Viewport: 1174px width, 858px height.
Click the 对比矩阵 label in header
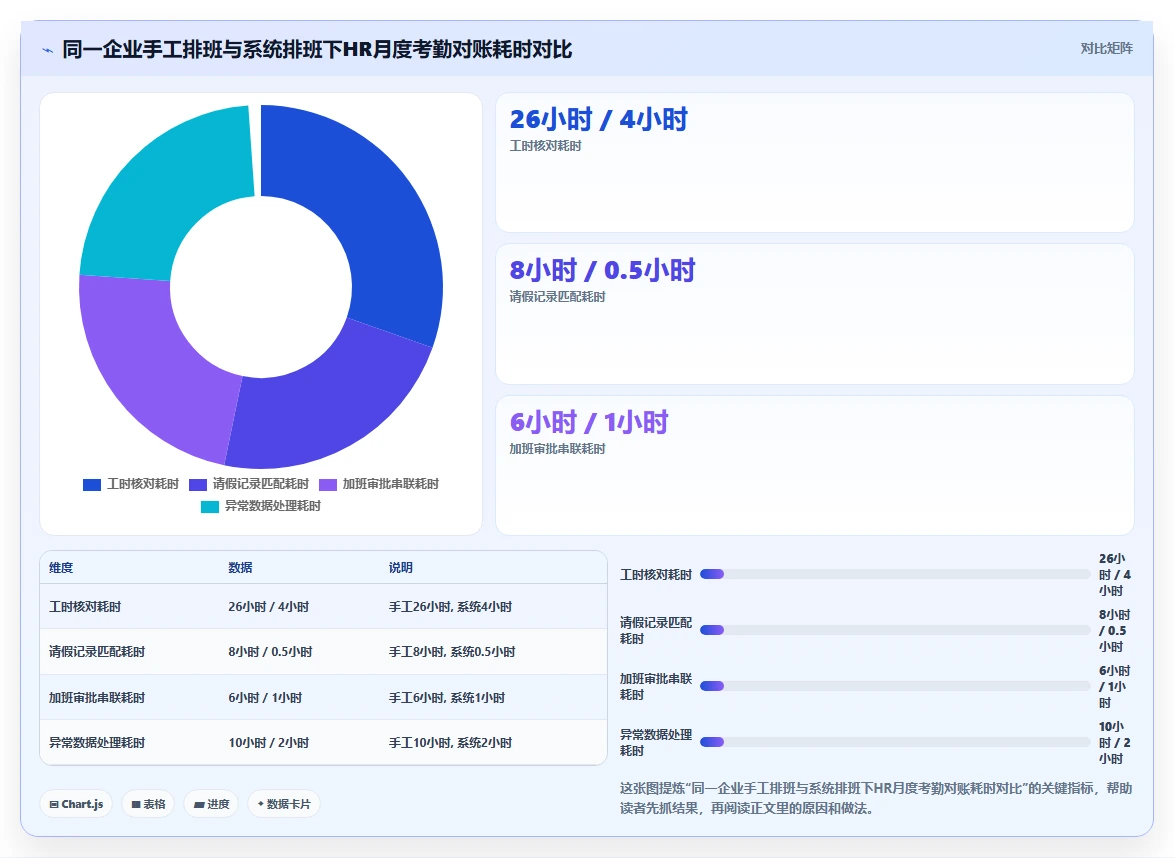1106,49
